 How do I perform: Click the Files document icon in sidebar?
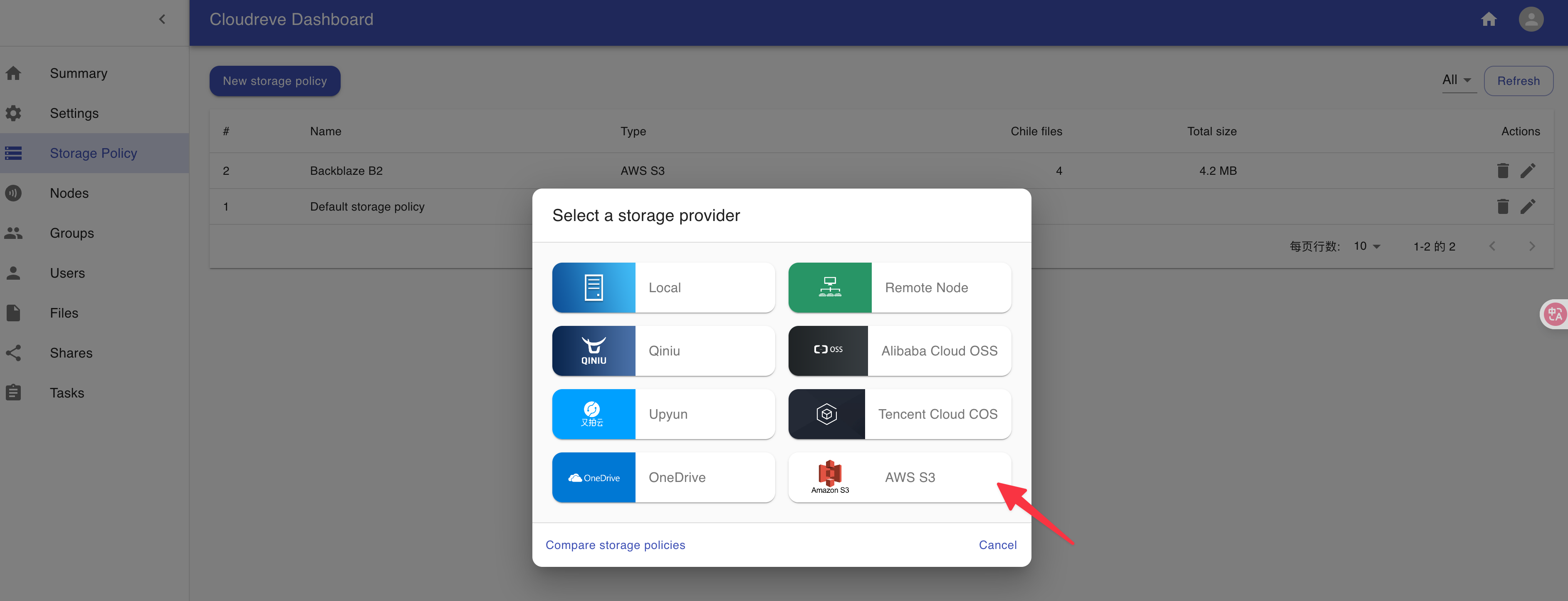(x=13, y=313)
